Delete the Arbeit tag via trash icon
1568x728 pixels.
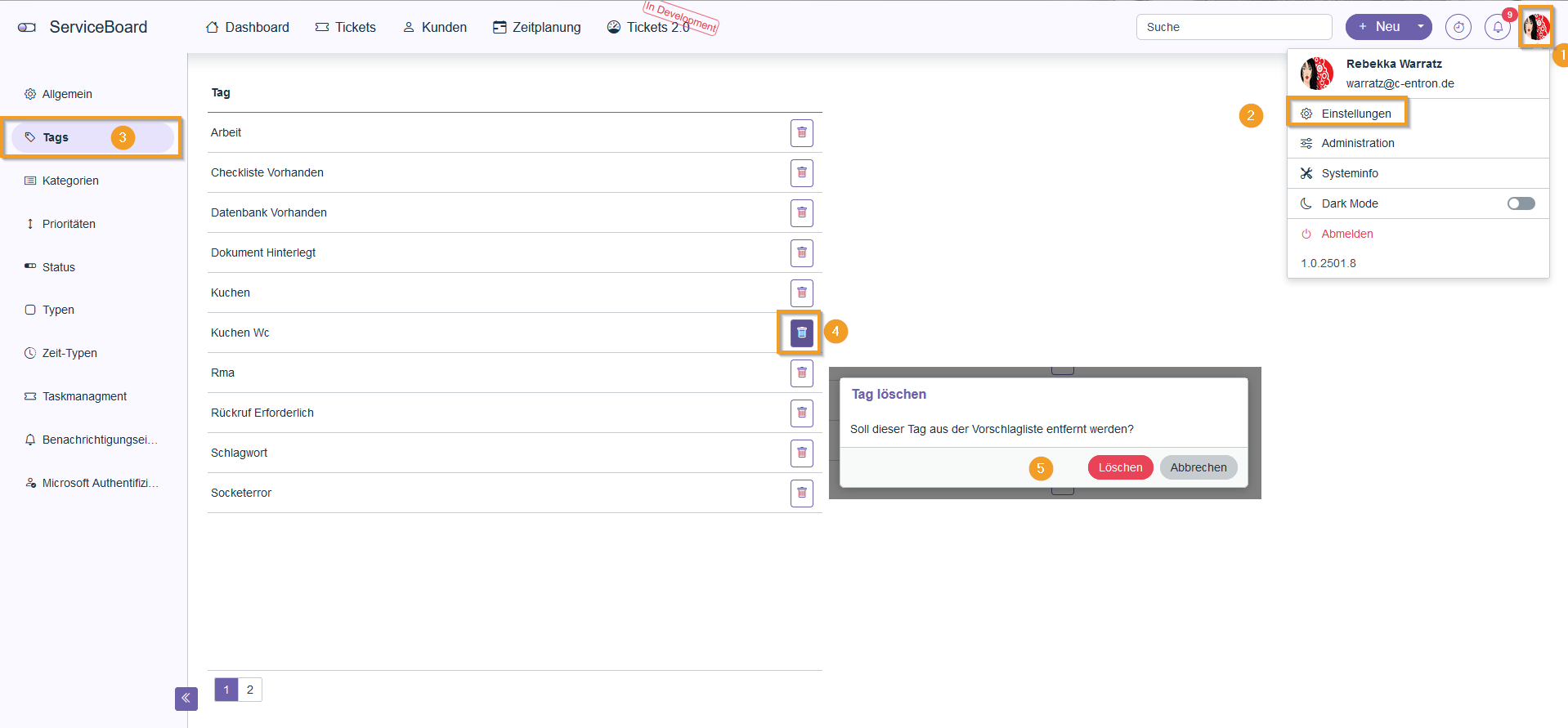coord(801,132)
